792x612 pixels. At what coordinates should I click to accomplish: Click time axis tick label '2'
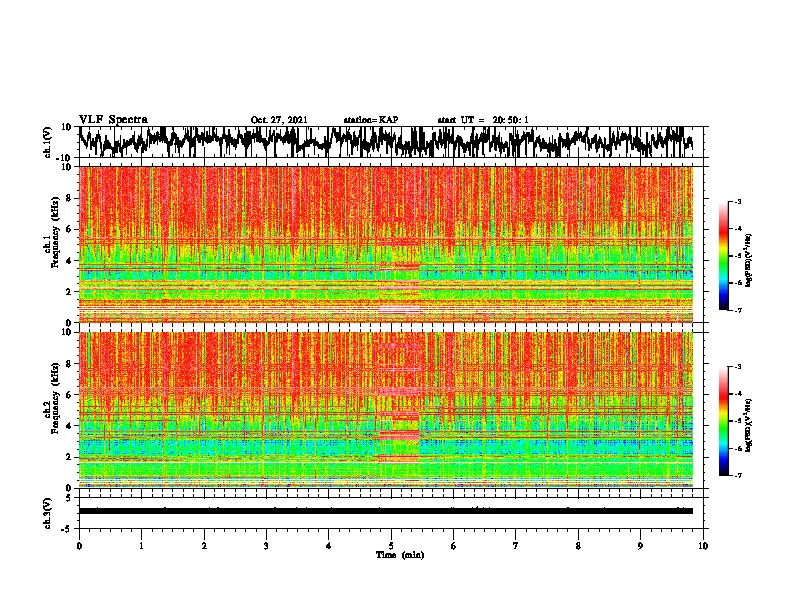[204, 546]
